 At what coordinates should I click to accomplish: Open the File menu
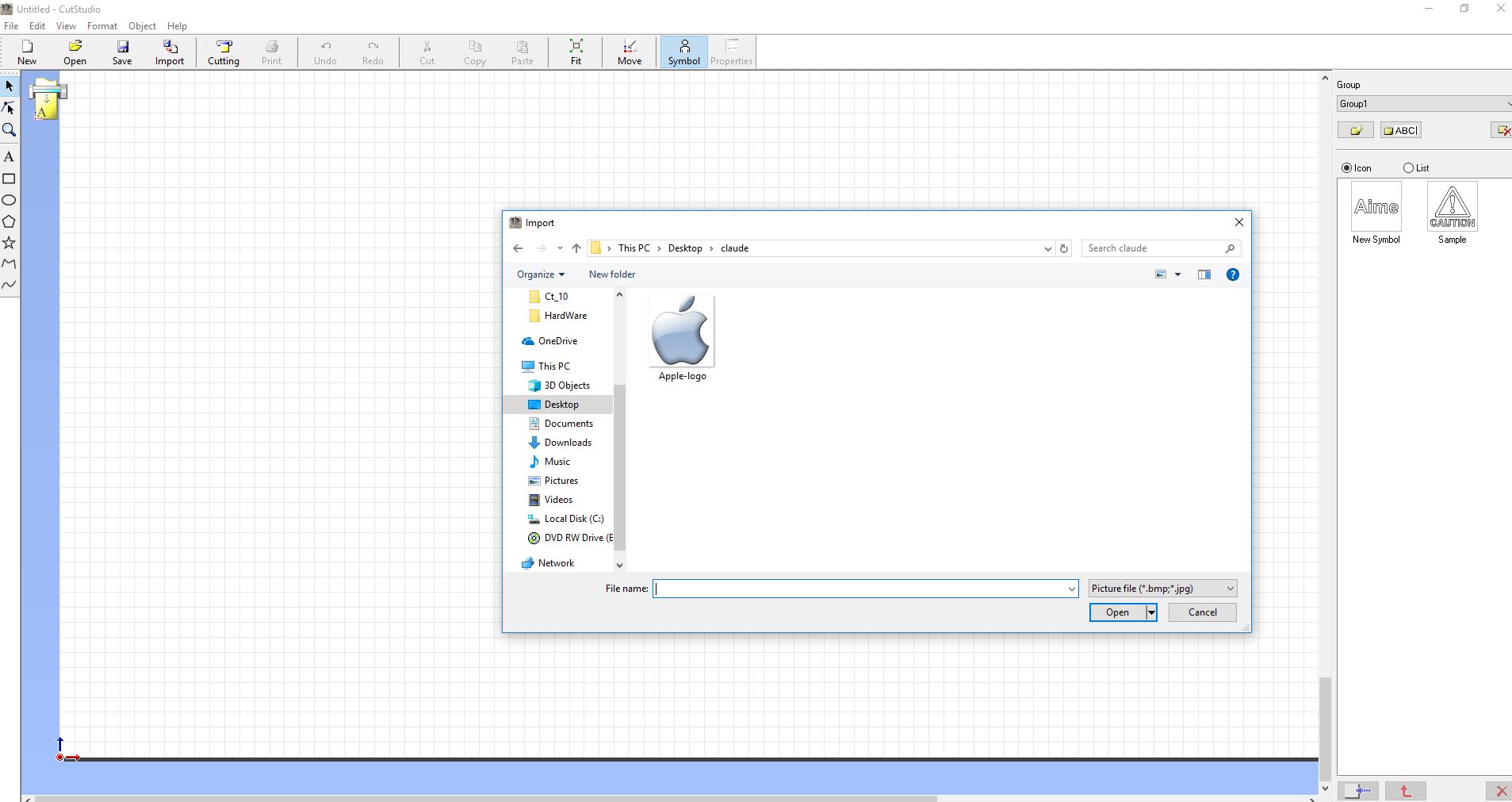point(11,26)
